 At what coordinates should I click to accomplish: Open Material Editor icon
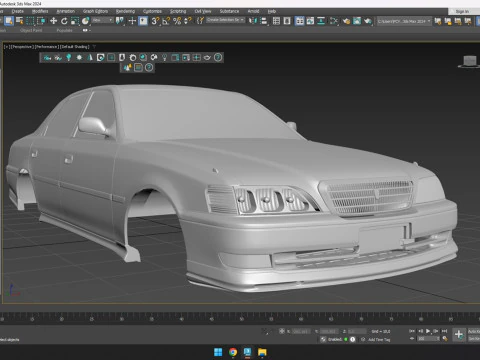334,21
